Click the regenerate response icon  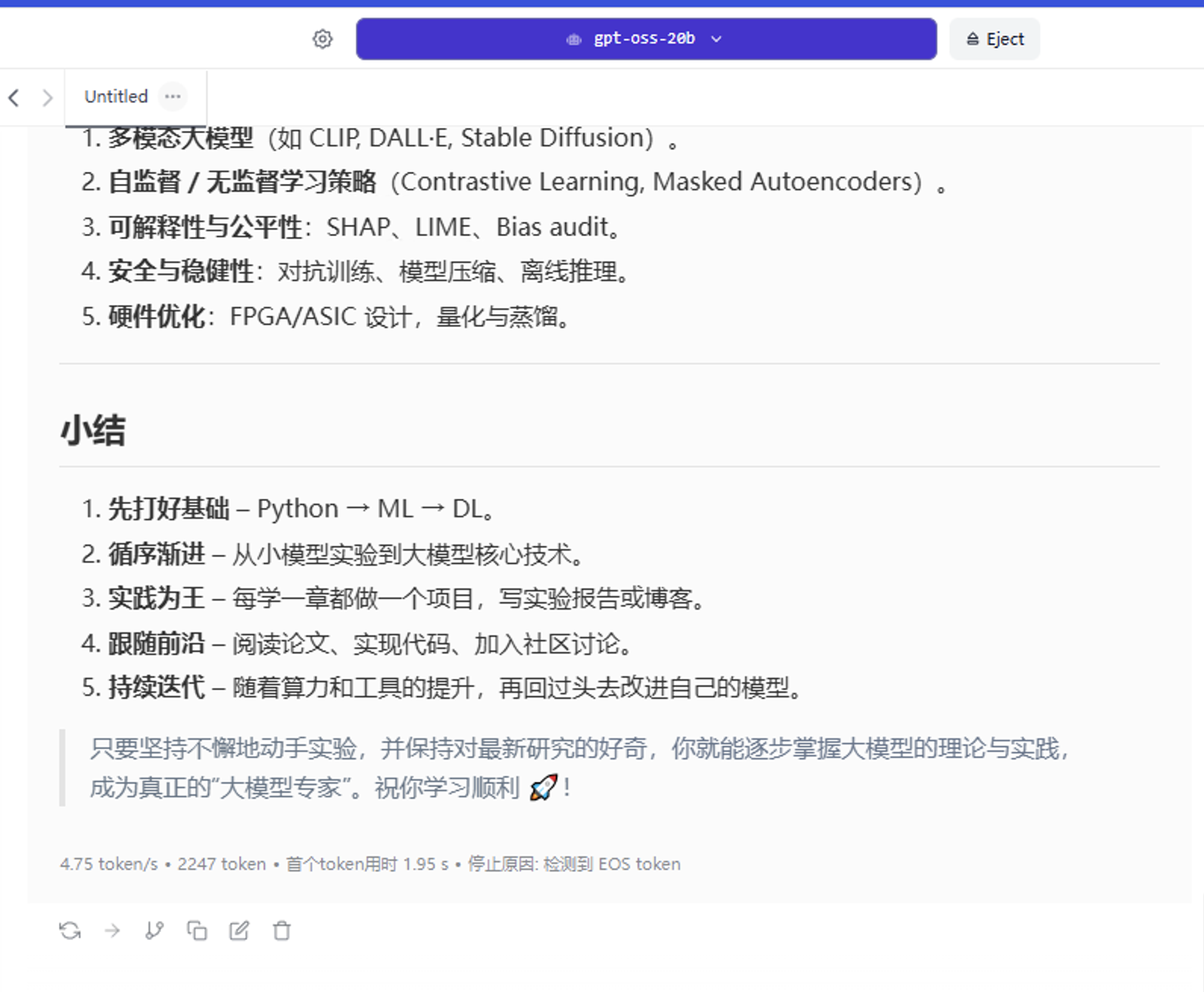[70, 931]
